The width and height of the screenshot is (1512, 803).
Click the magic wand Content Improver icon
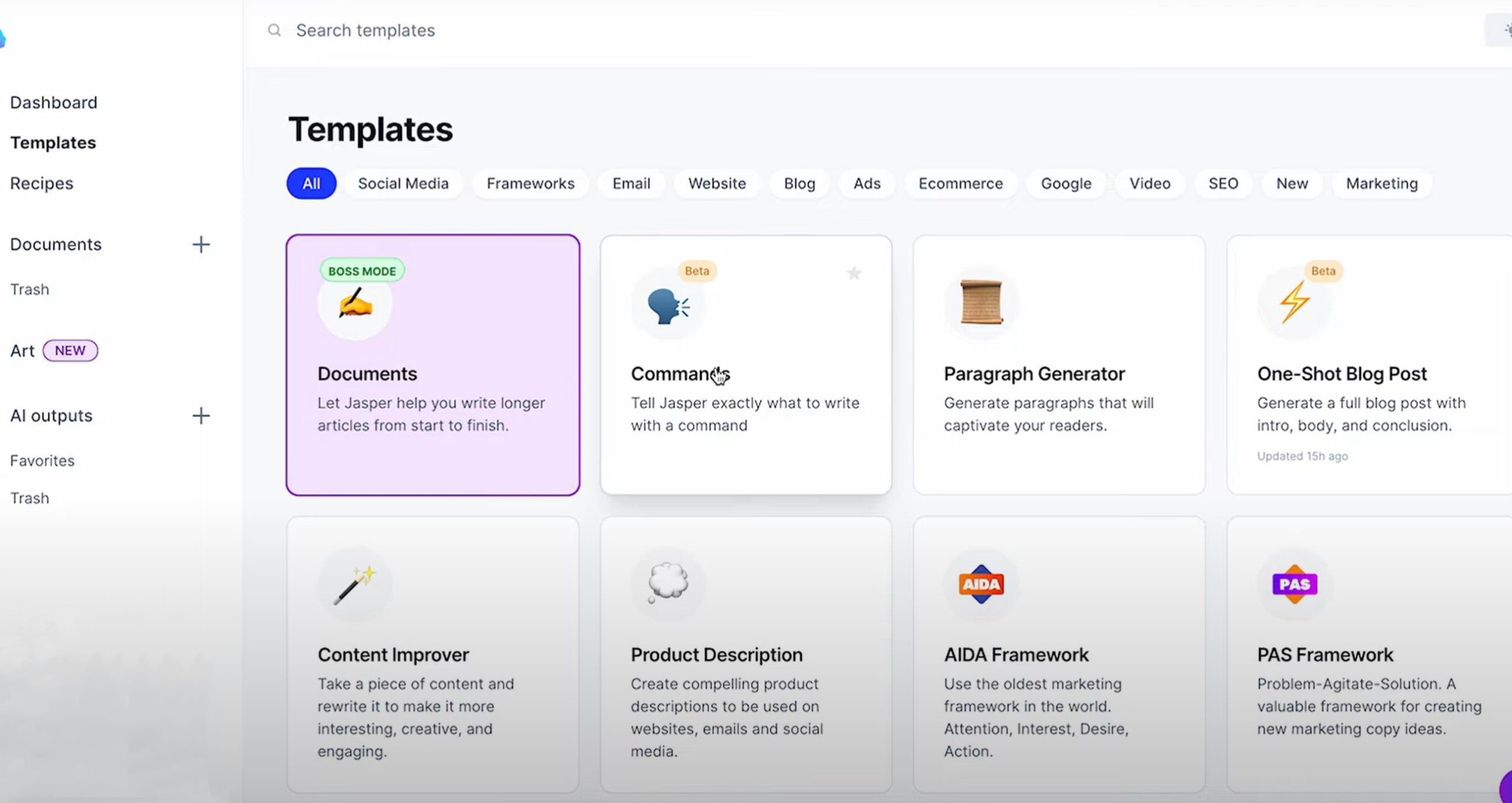click(354, 584)
